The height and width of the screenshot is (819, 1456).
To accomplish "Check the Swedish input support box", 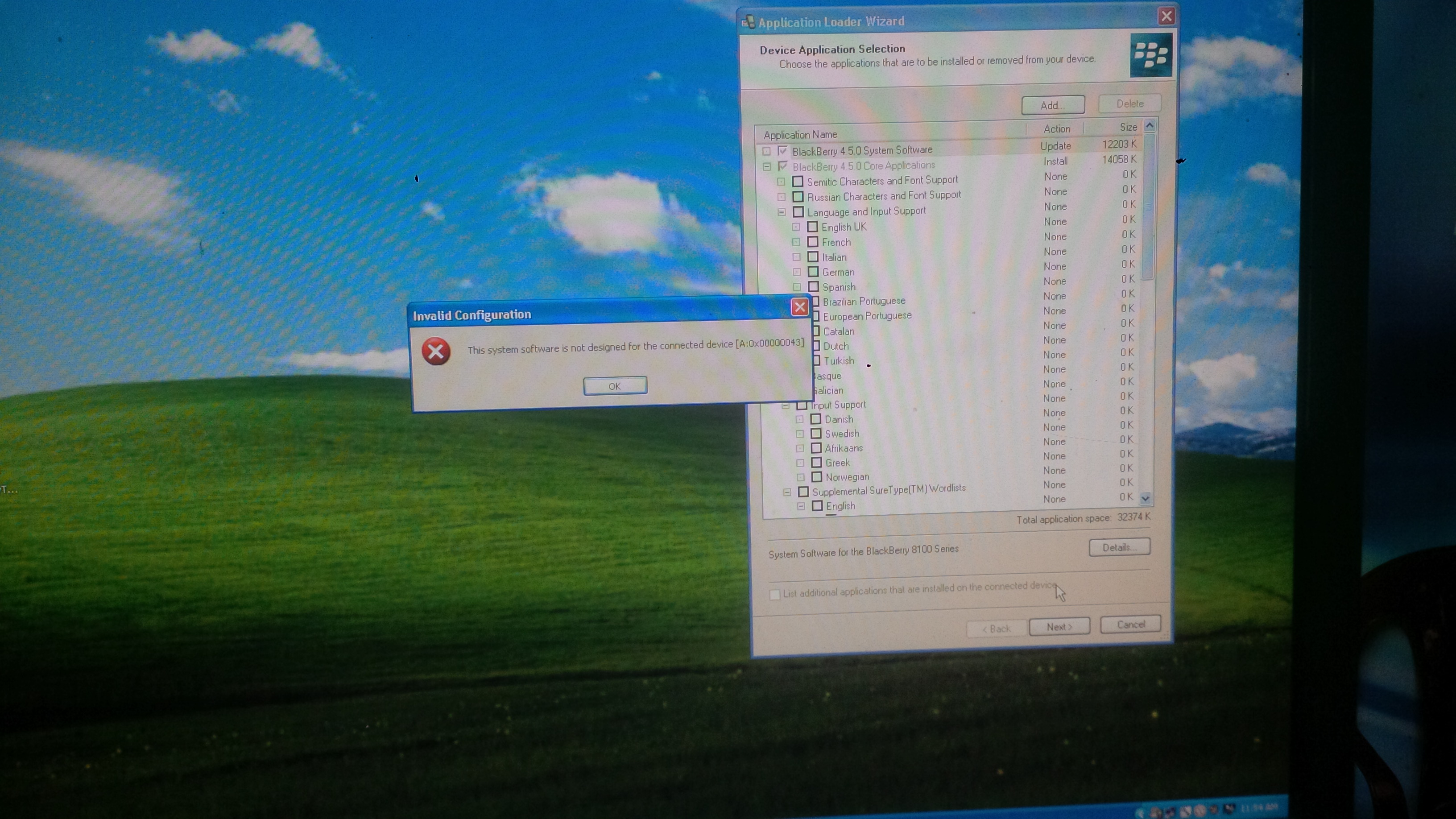I will point(815,434).
